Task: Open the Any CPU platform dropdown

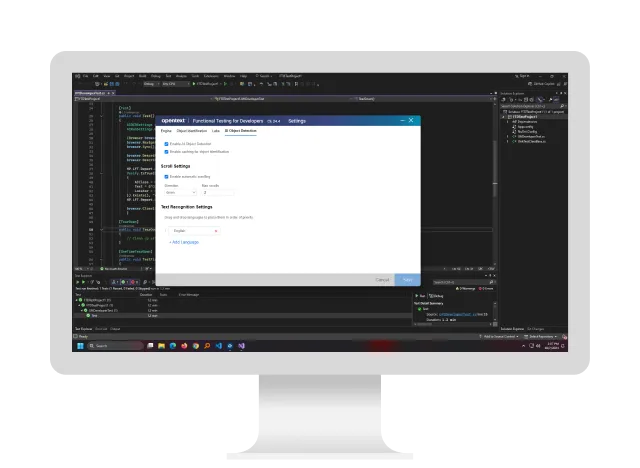Action: pos(176,84)
